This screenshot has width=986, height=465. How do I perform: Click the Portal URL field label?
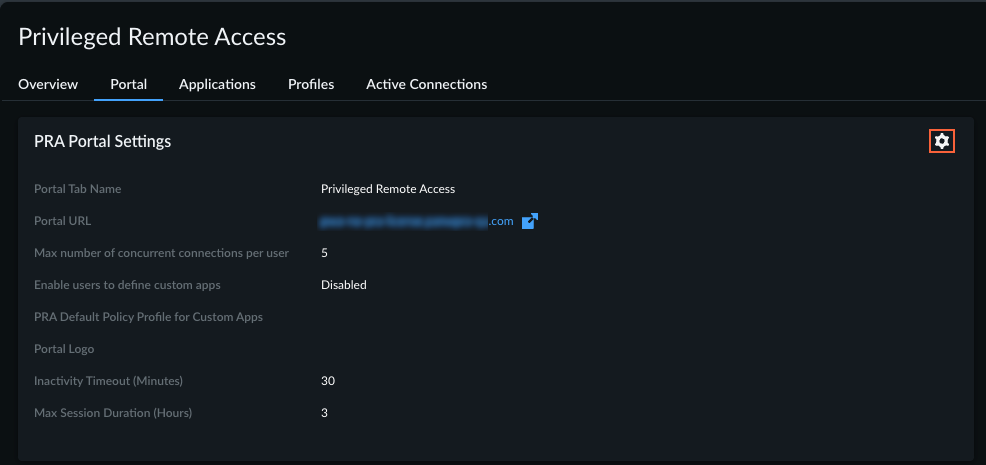(62, 221)
